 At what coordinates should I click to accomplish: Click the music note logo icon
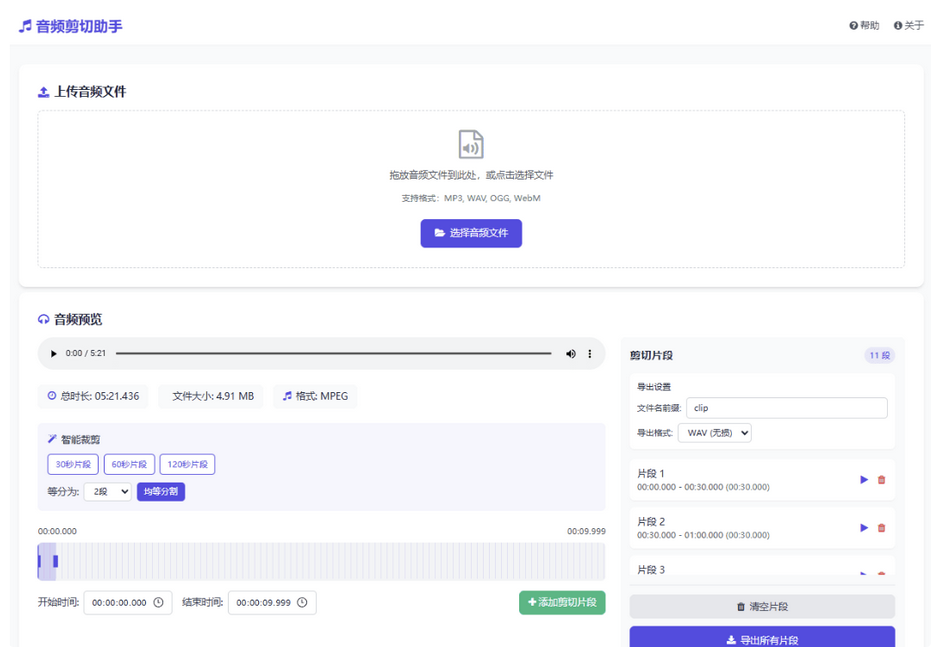pyautogui.click(x=25, y=25)
